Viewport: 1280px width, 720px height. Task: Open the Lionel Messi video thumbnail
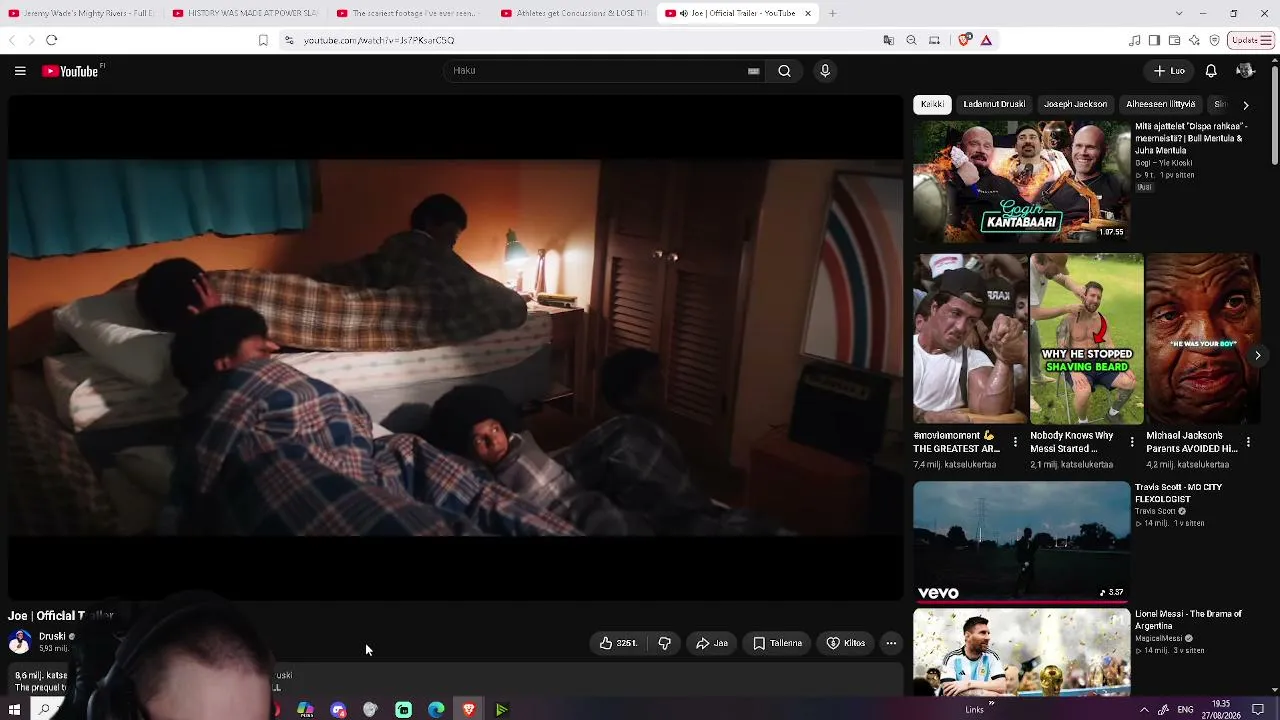point(1021,652)
